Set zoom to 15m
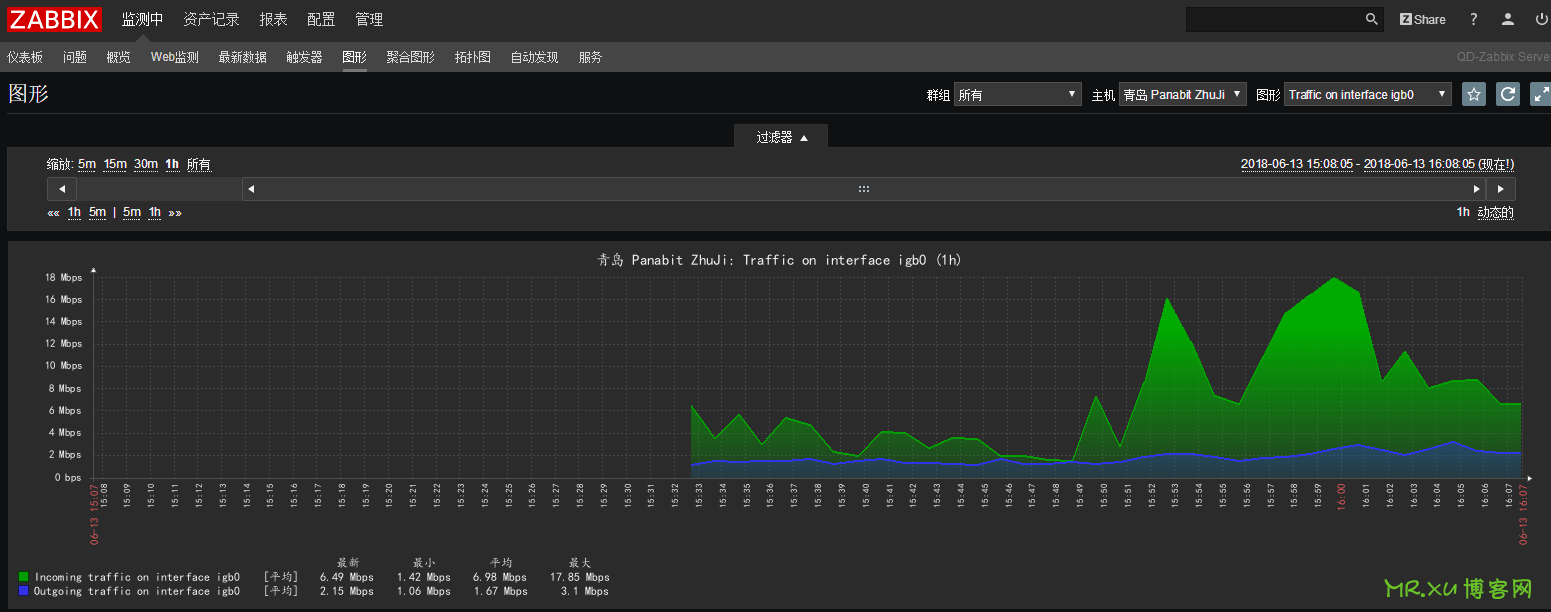 click(115, 164)
